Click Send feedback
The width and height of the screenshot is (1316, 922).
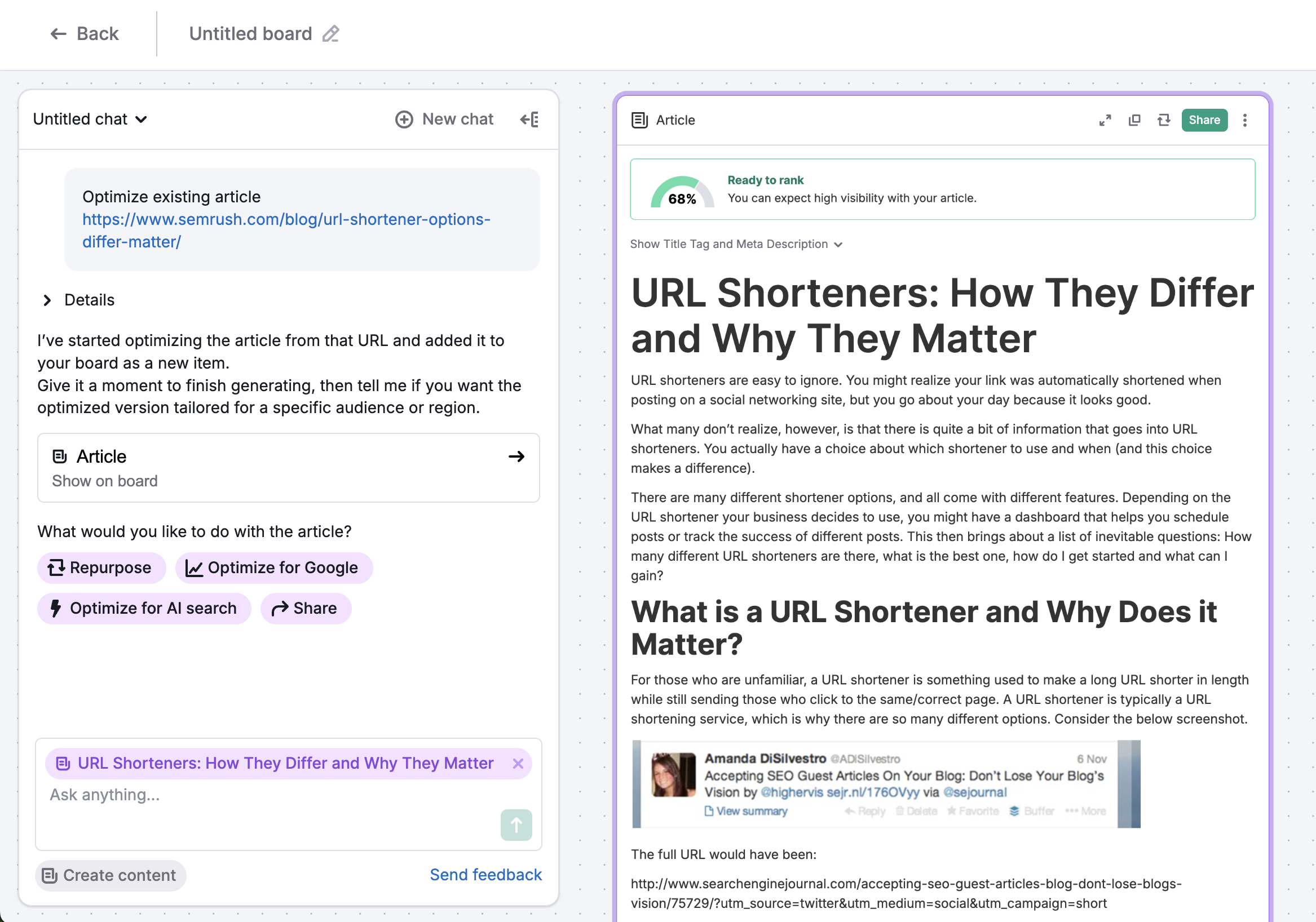click(x=485, y=875)
